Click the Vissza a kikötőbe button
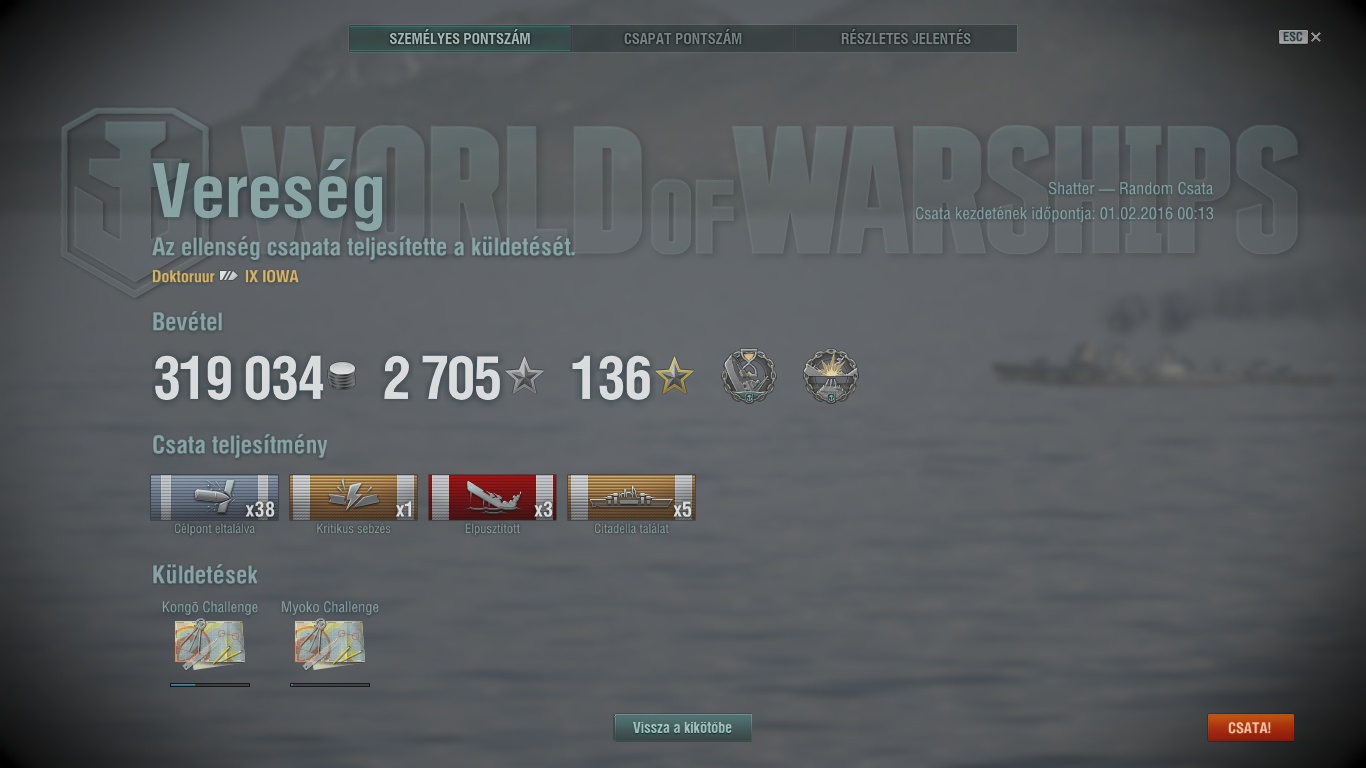 tap(682, 728)
